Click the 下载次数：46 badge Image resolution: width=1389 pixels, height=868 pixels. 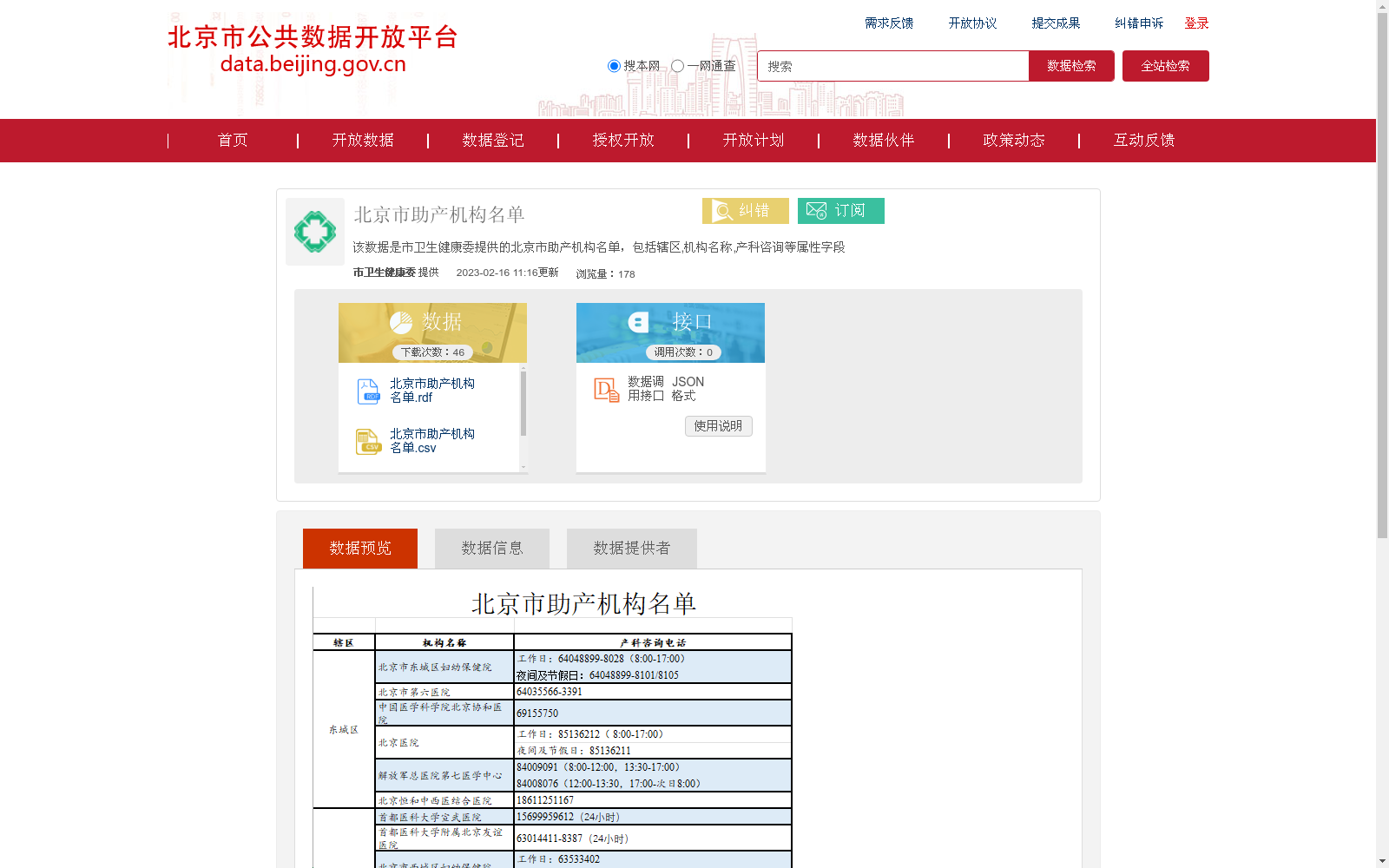432,352
